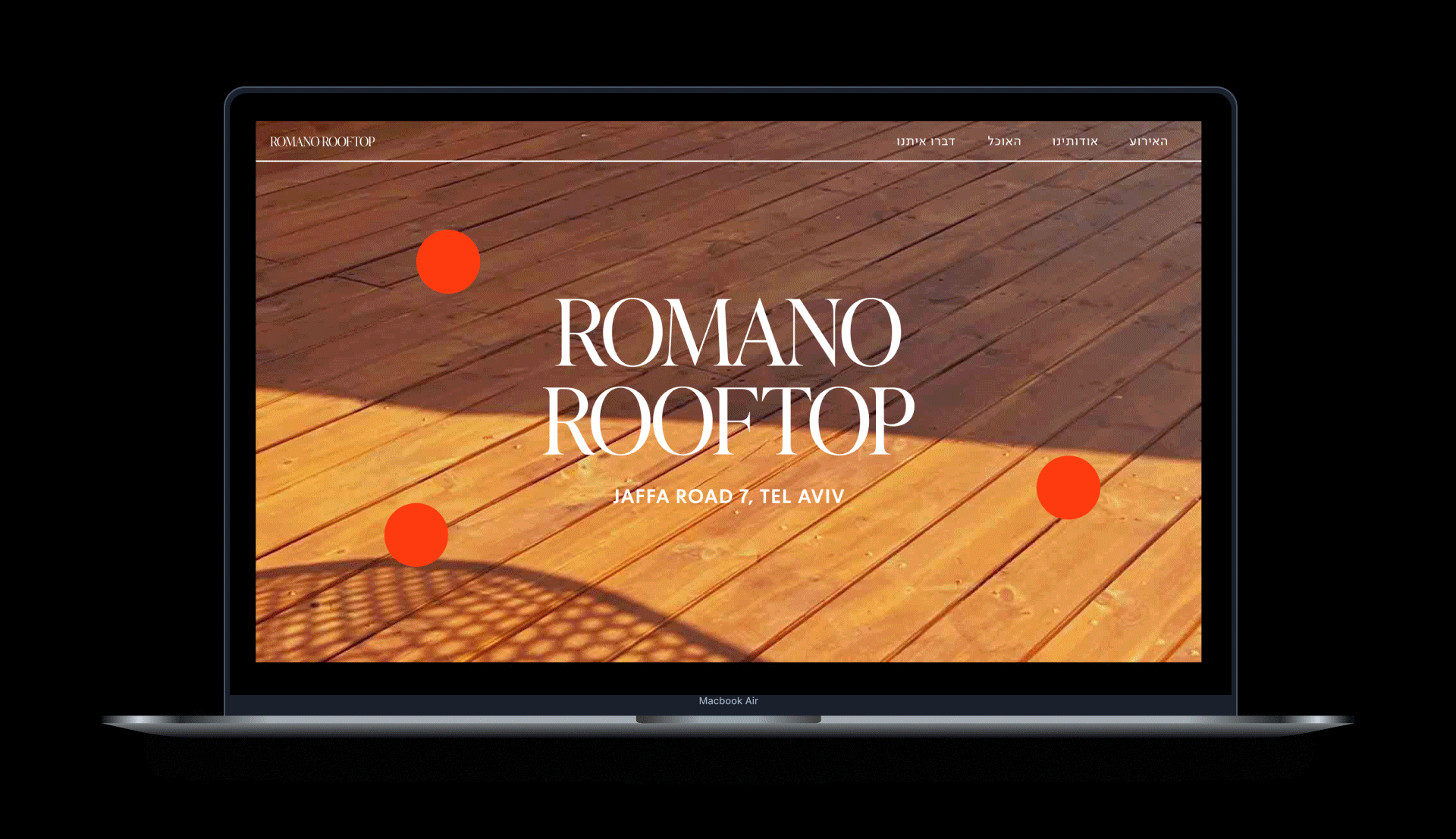Viewport: 1456px width, 839px height.
Task: Click the laptop hinge notch below the screen
Action: pos(728,719)
